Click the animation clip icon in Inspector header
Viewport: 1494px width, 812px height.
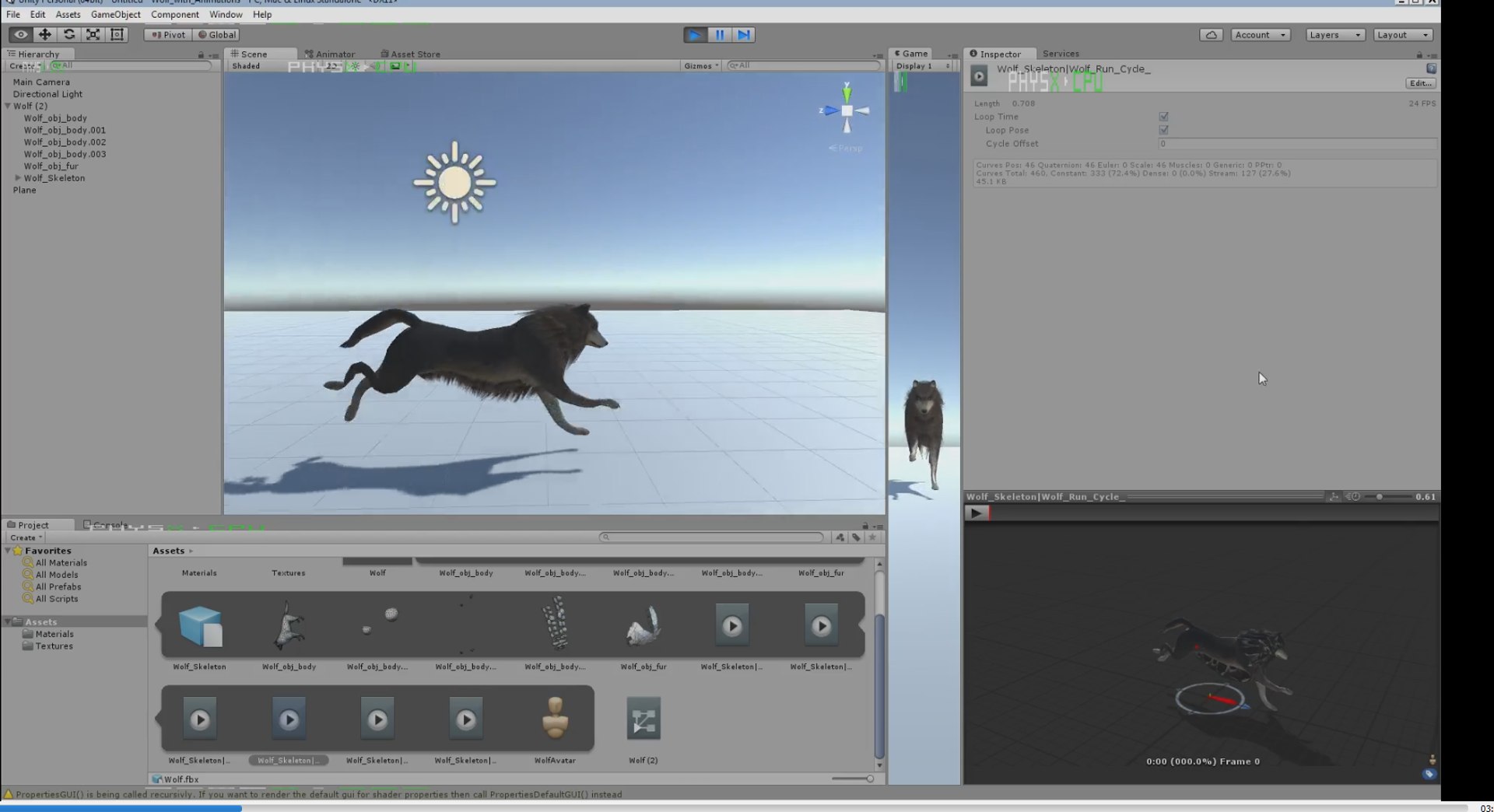(979, 75)
